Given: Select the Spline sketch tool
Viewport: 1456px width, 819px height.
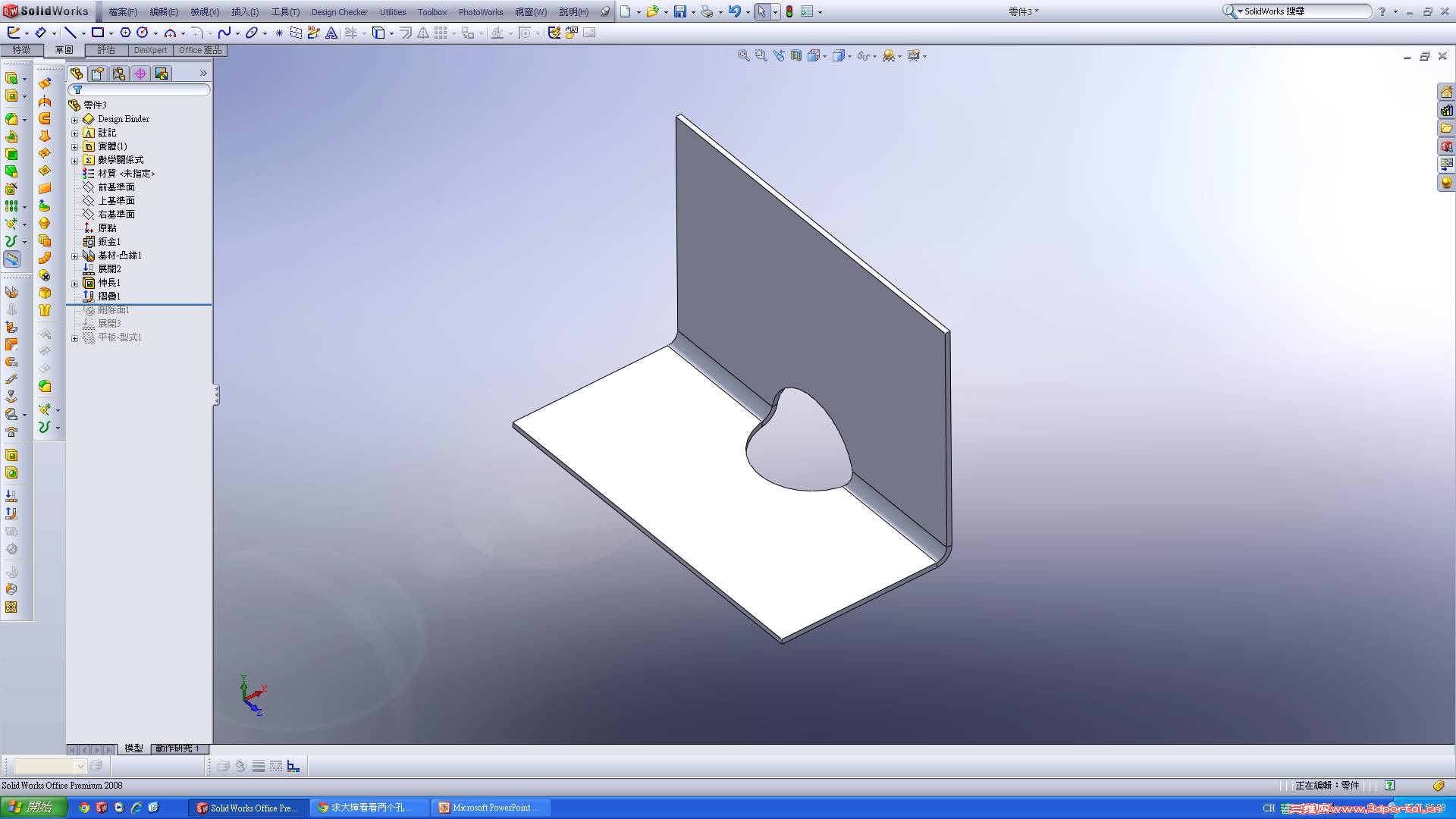Looking at the screenshot, I should [224, 33].
